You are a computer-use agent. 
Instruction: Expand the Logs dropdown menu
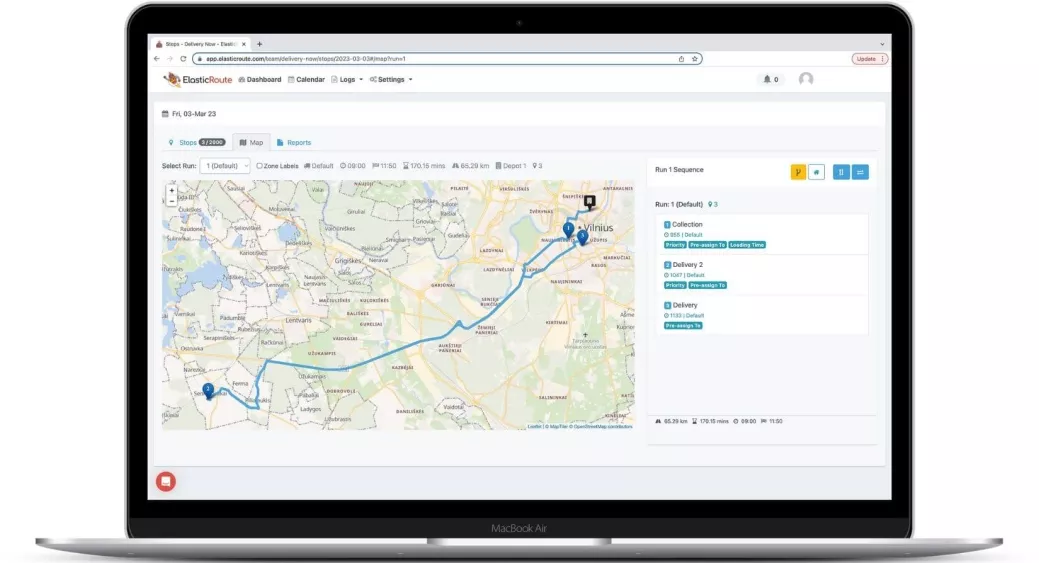coord(347,79)
